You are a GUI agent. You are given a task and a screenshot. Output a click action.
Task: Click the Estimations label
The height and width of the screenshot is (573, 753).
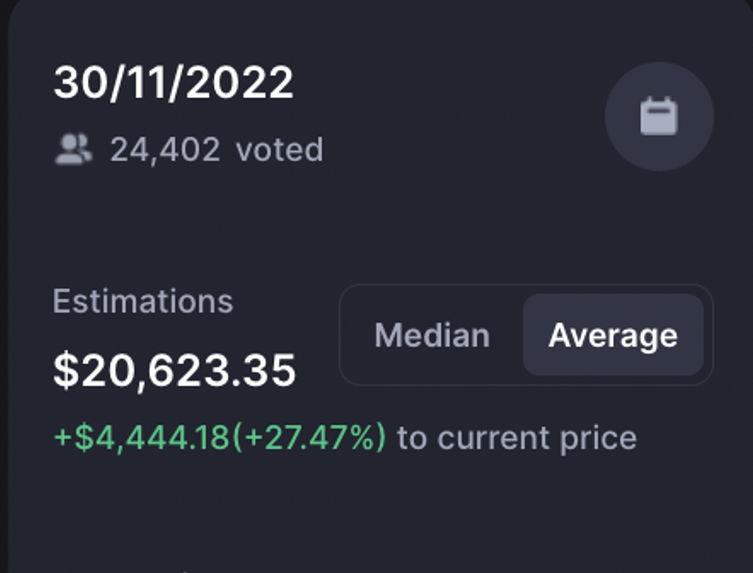[x=143, y=301]
